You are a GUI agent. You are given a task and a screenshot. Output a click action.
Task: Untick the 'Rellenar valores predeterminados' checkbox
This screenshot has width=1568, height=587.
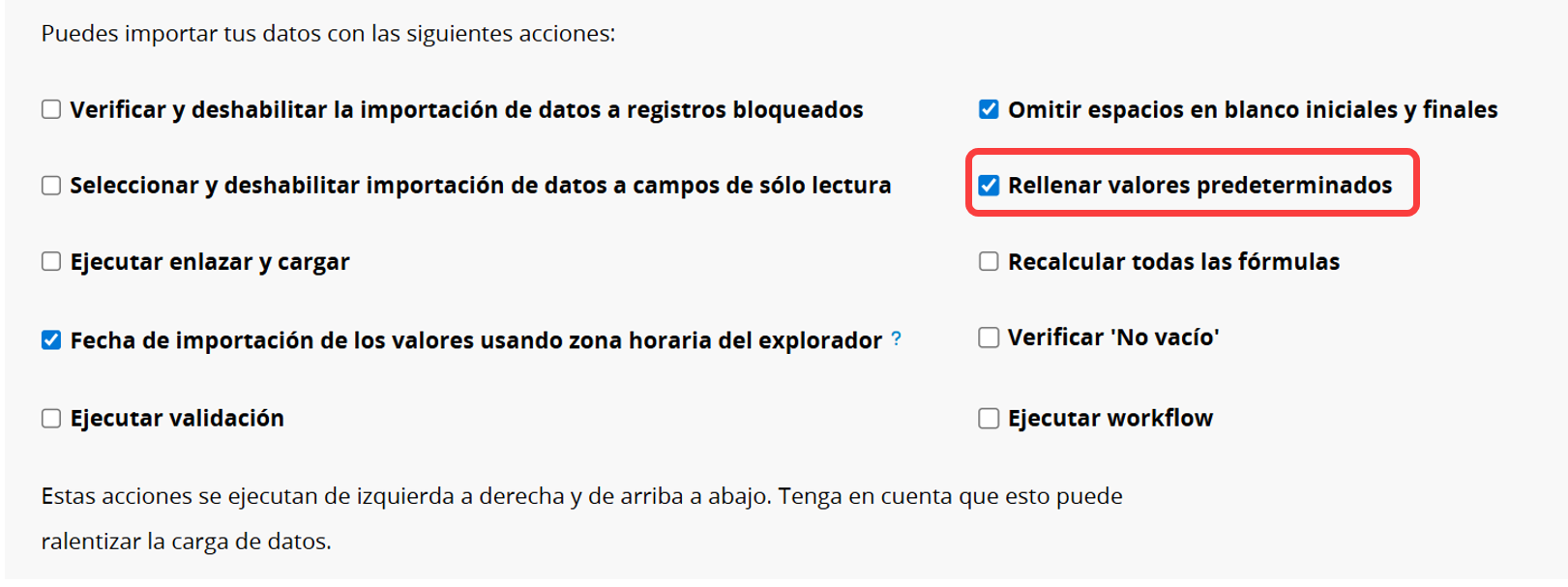989,186
